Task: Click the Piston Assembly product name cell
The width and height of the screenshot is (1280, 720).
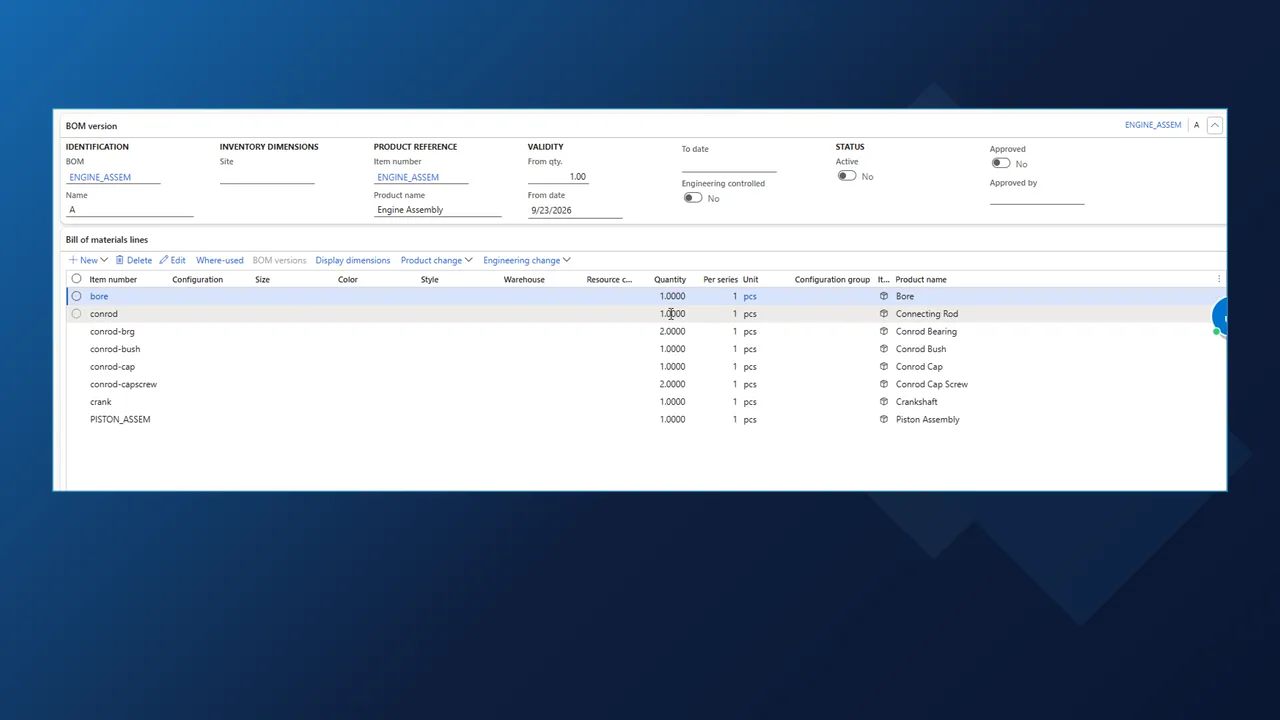Action: (927, 419)
